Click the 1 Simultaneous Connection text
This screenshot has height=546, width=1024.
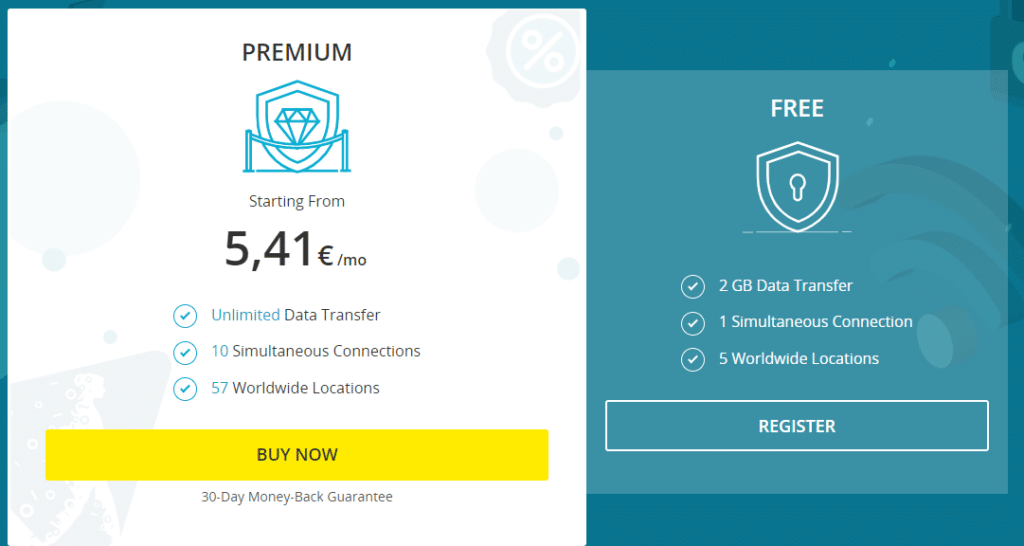click(x=816, y=322)
